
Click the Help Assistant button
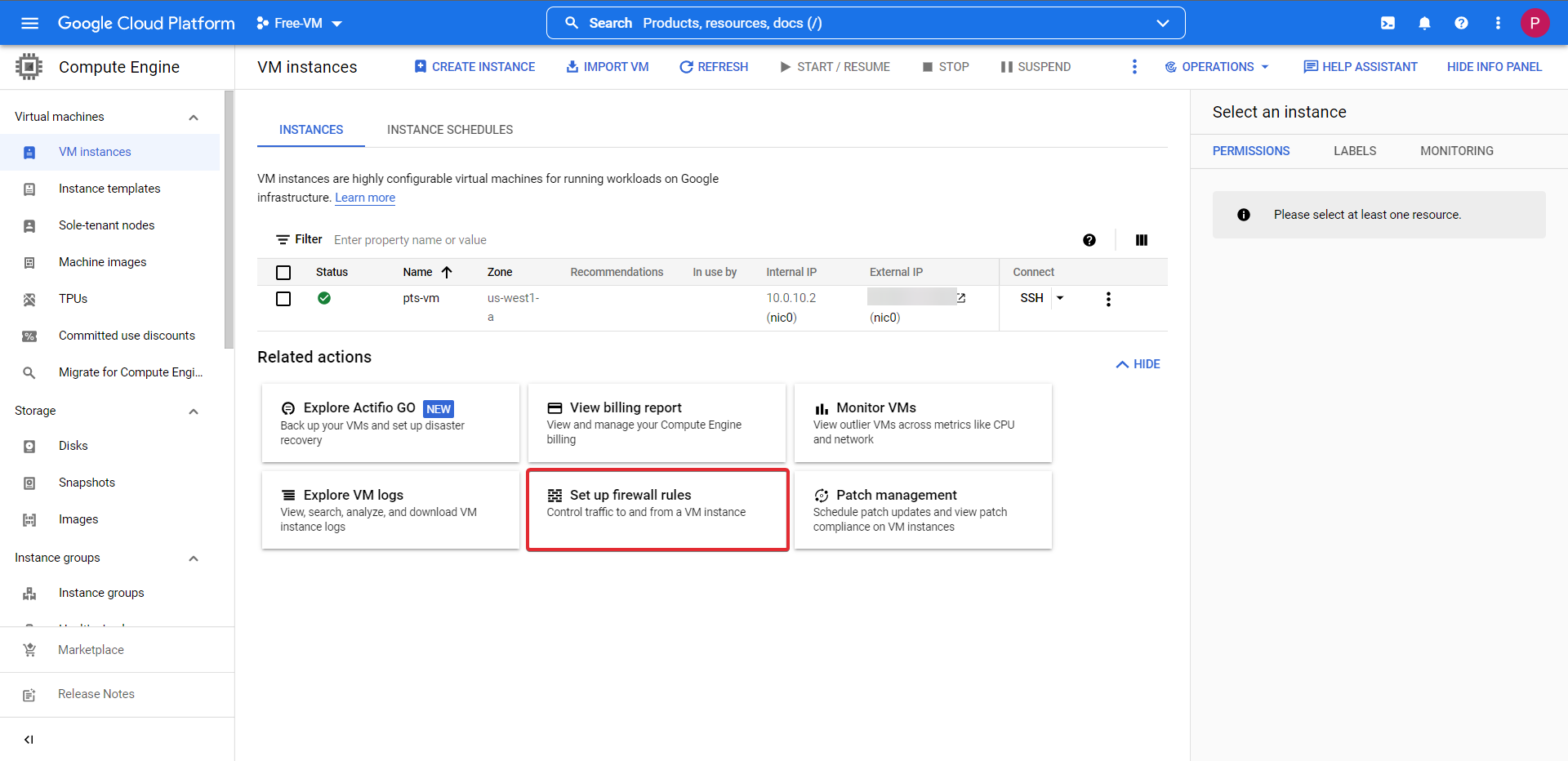[1361, 67]
